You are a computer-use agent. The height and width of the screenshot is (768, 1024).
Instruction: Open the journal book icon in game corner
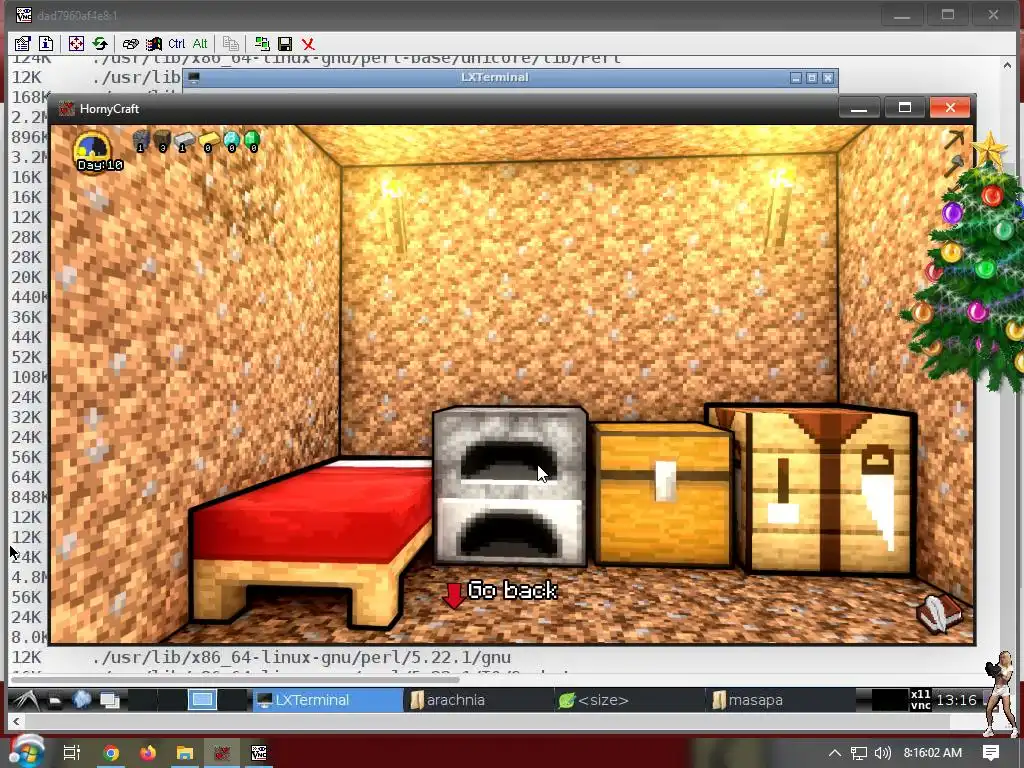(938, 613)
